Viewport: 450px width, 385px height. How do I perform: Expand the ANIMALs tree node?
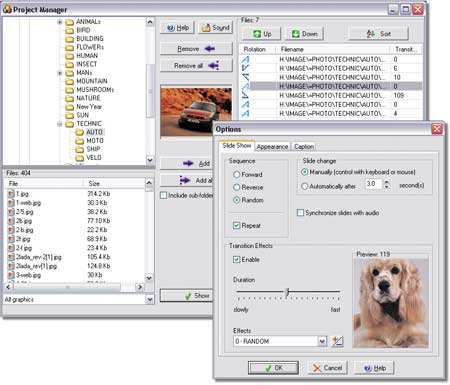click(60, 22)
